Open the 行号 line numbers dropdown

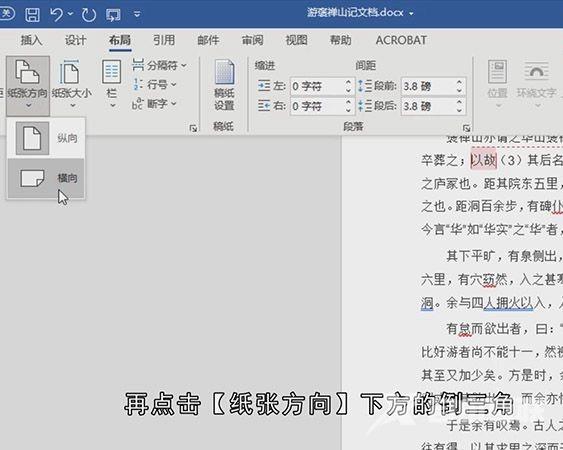pyautogui.click(x=155, y=85)
